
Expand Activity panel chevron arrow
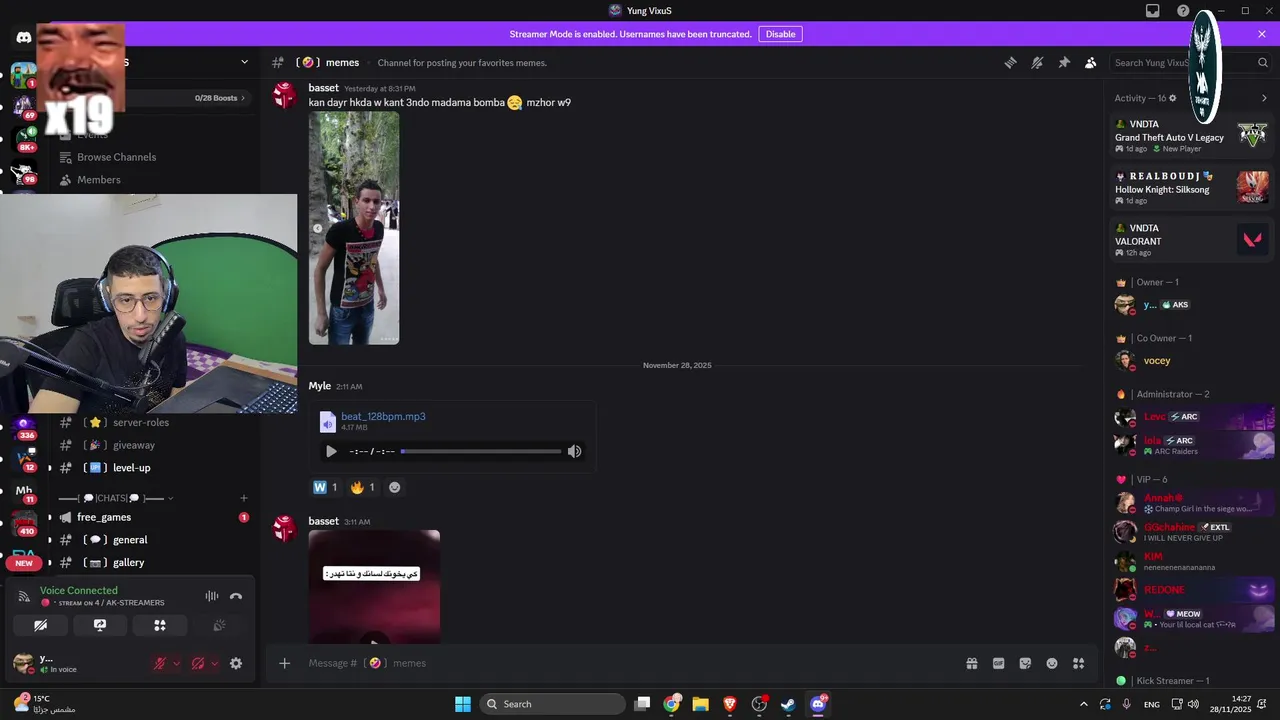tap(1264, 98)
